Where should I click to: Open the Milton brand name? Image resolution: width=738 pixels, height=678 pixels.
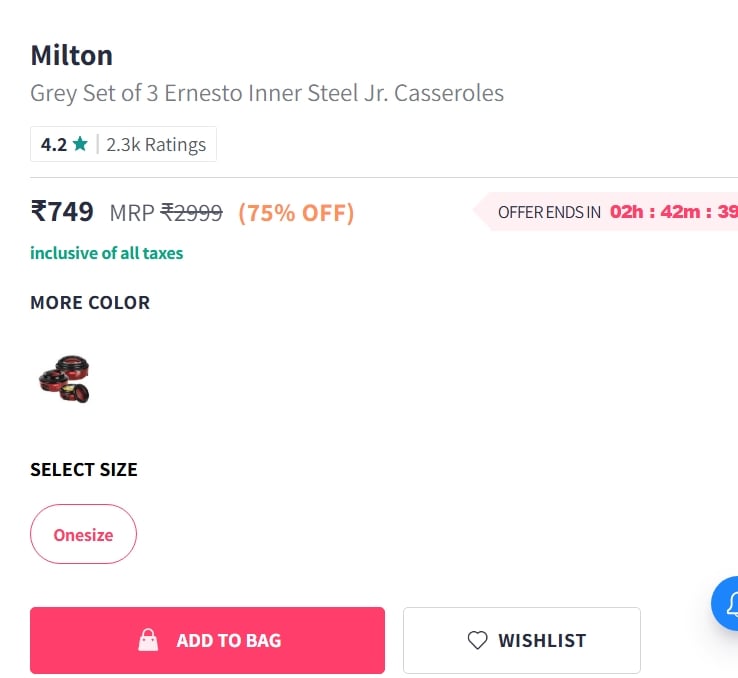[x=72, y=55]
